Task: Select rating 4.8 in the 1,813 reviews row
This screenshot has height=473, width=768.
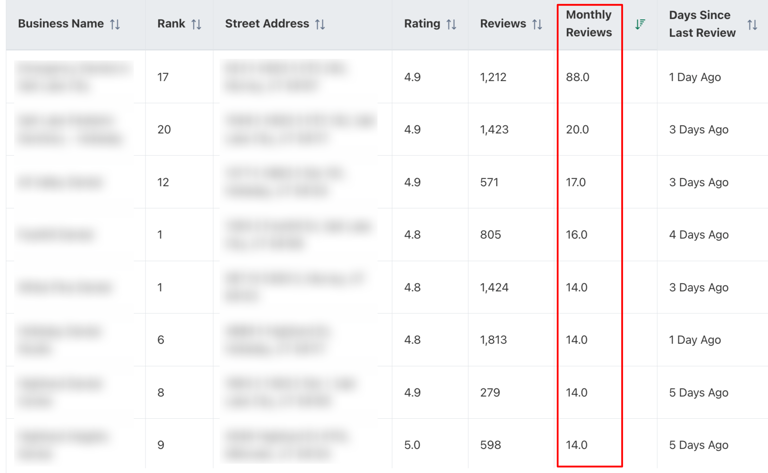Action: (x=412, y=340)
